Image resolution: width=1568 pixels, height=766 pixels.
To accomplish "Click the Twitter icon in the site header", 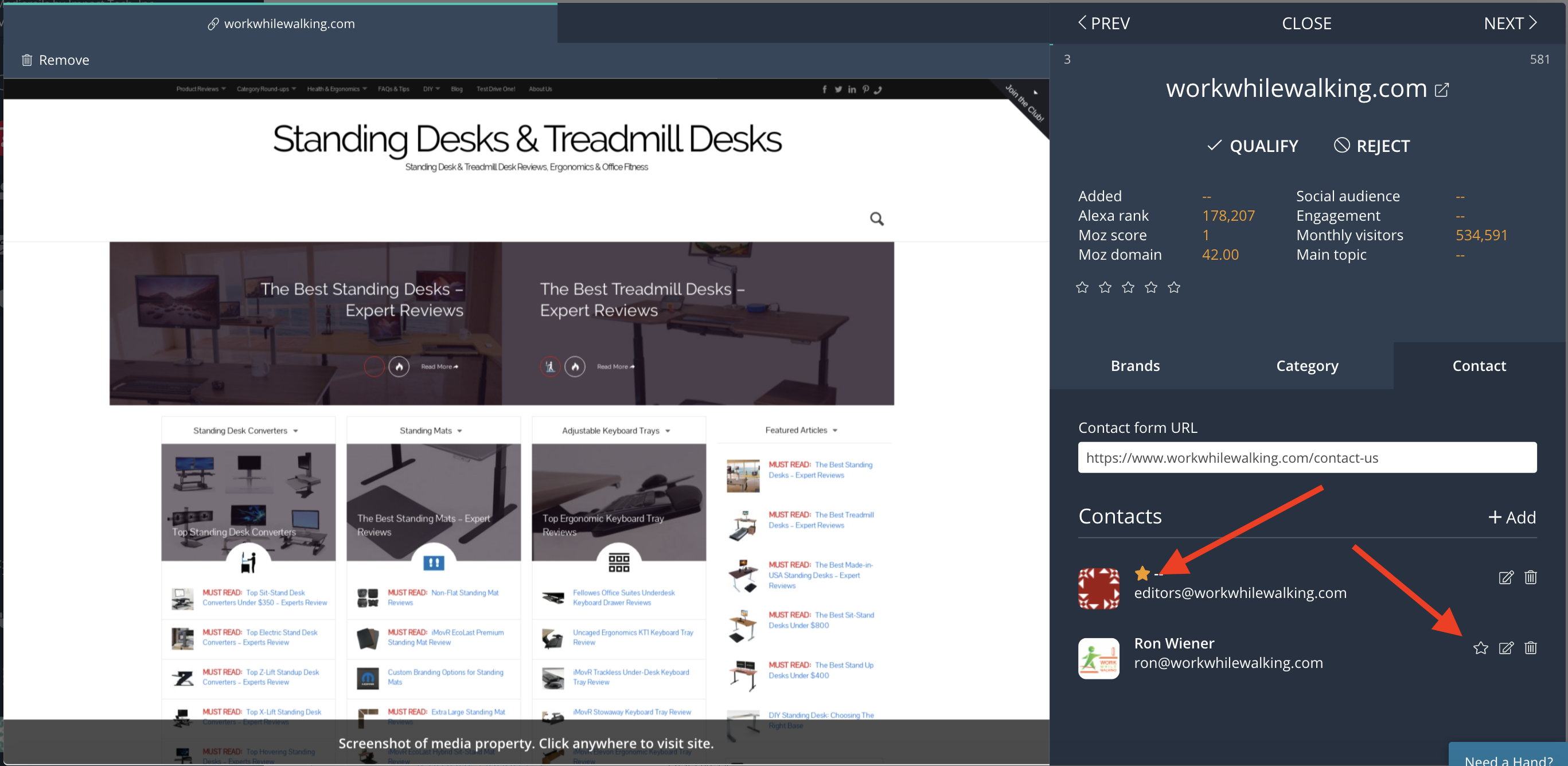I will click(x=838, y=89).
